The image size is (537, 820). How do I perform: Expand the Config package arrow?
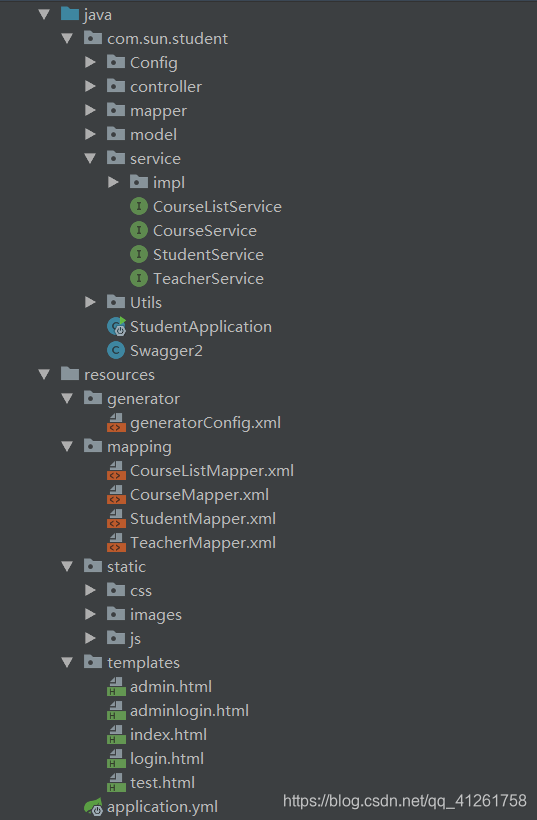(x=90, y=62)
